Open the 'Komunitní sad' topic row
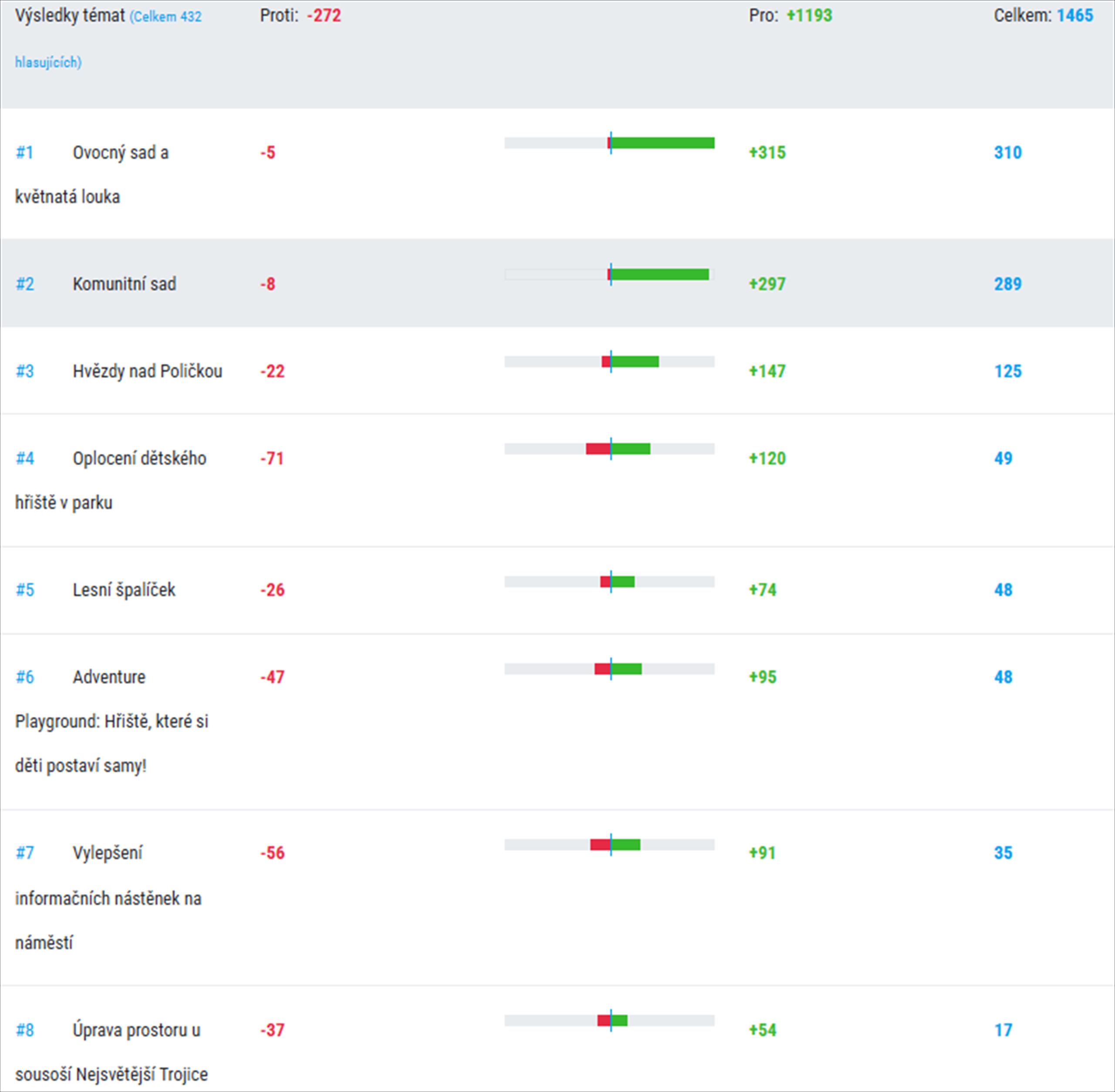The height and width of the screenshot is (1092, 1115). [x=124, y=284]
